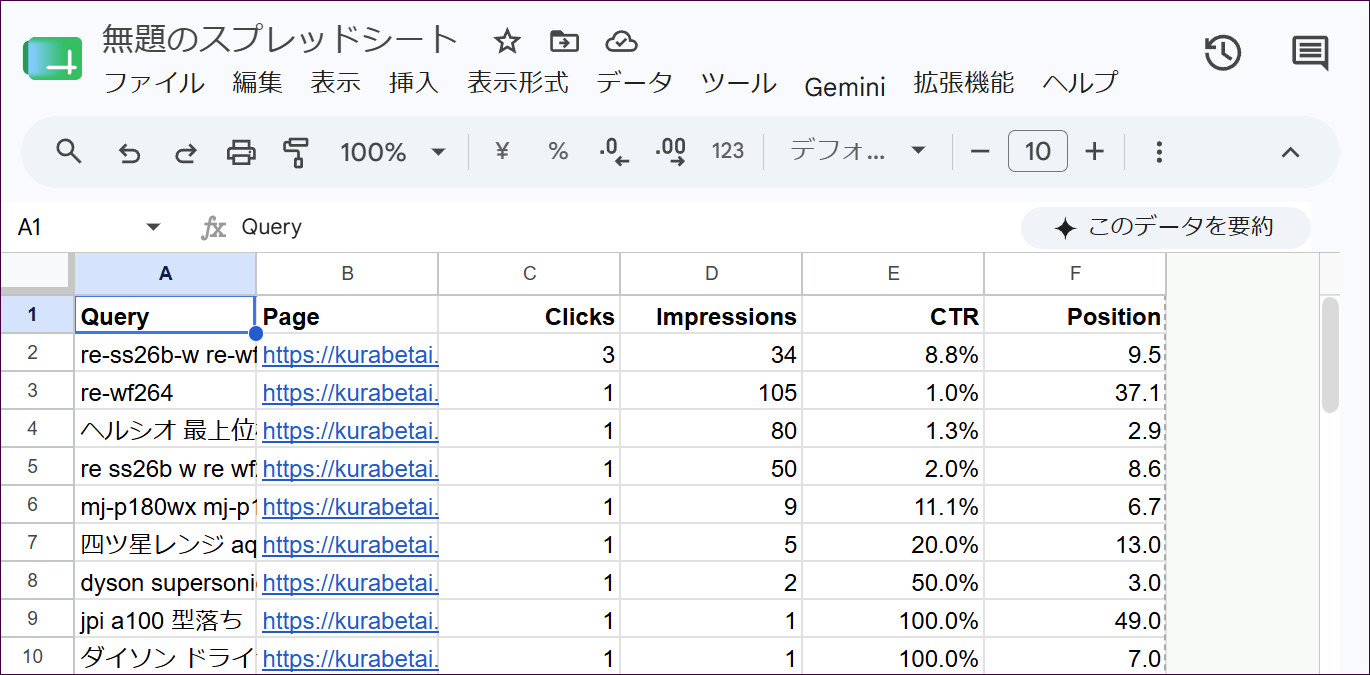Open the comments panel icon
The image size is (1370, 675).
coord(1310,52)
